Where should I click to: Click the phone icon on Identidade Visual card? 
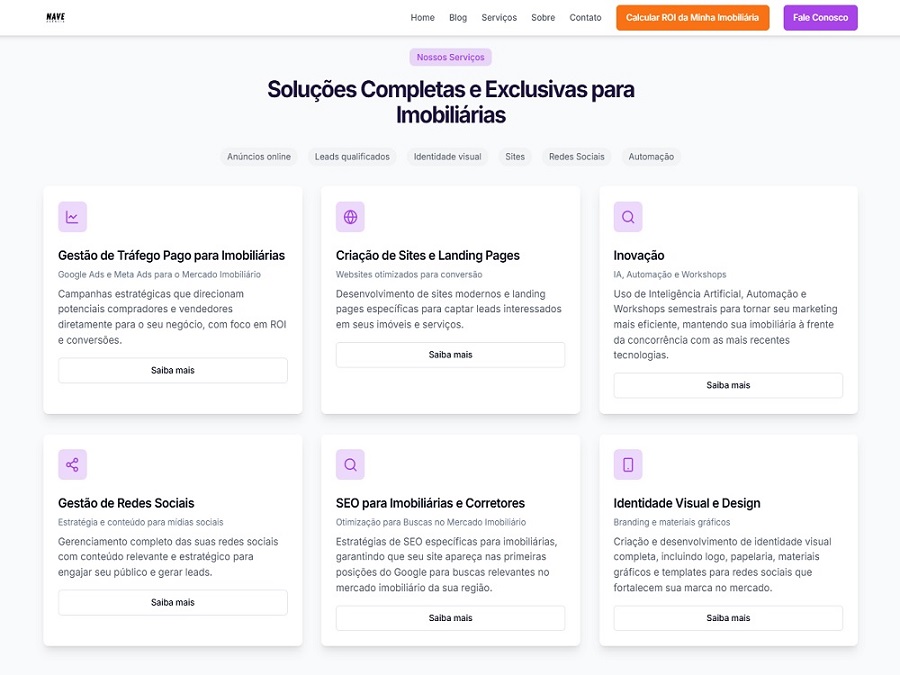[x=628, y=465]
